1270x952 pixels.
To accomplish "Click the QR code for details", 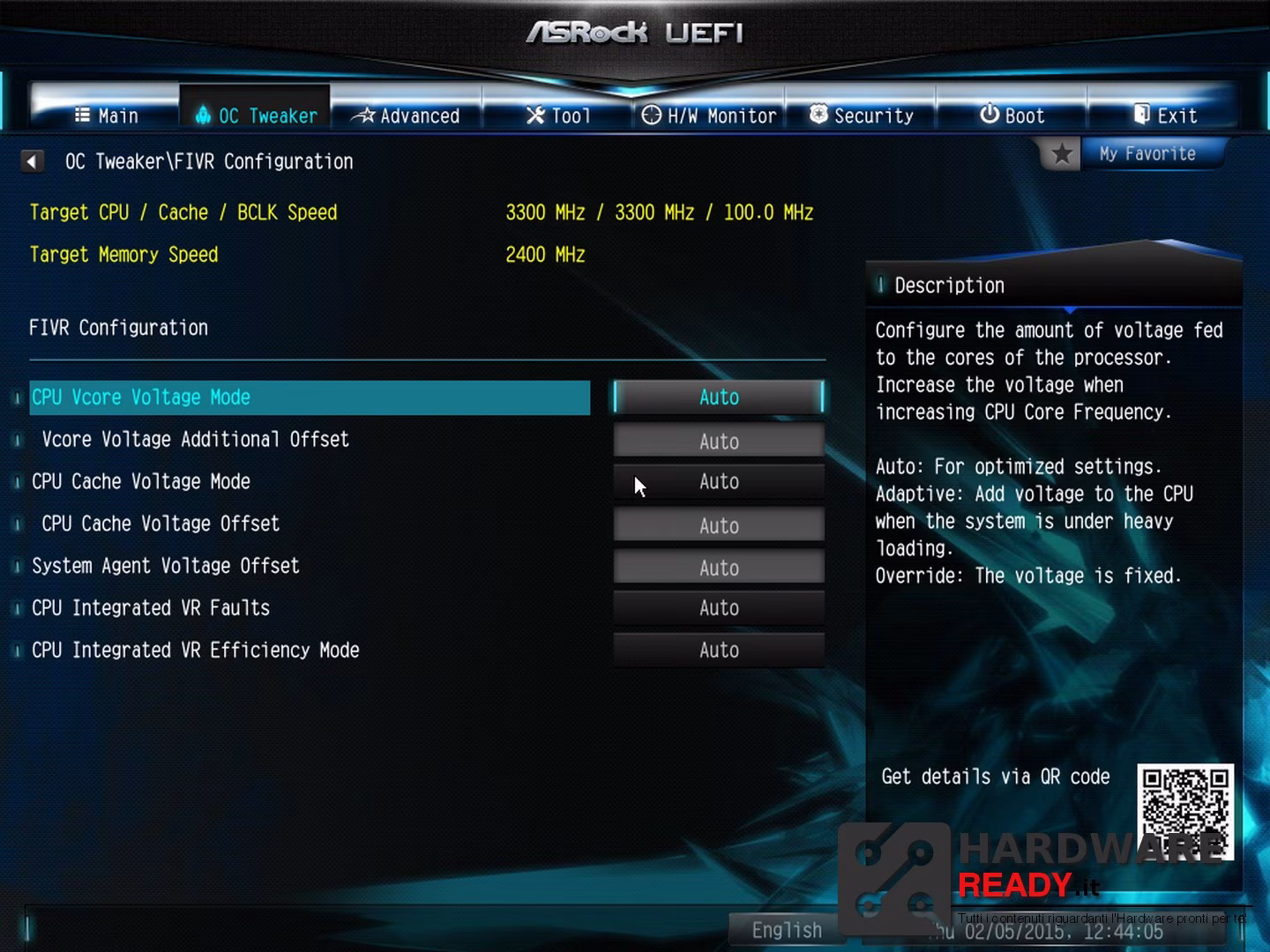I will click(1184, 812).
